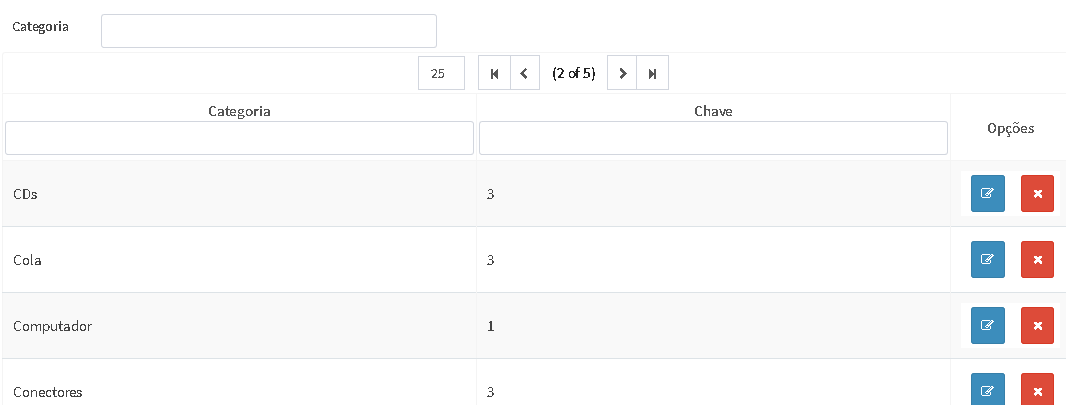Focus the Categoria column filter box
Viewport: 1066px width, 405px height.
[x=239, y=138]
